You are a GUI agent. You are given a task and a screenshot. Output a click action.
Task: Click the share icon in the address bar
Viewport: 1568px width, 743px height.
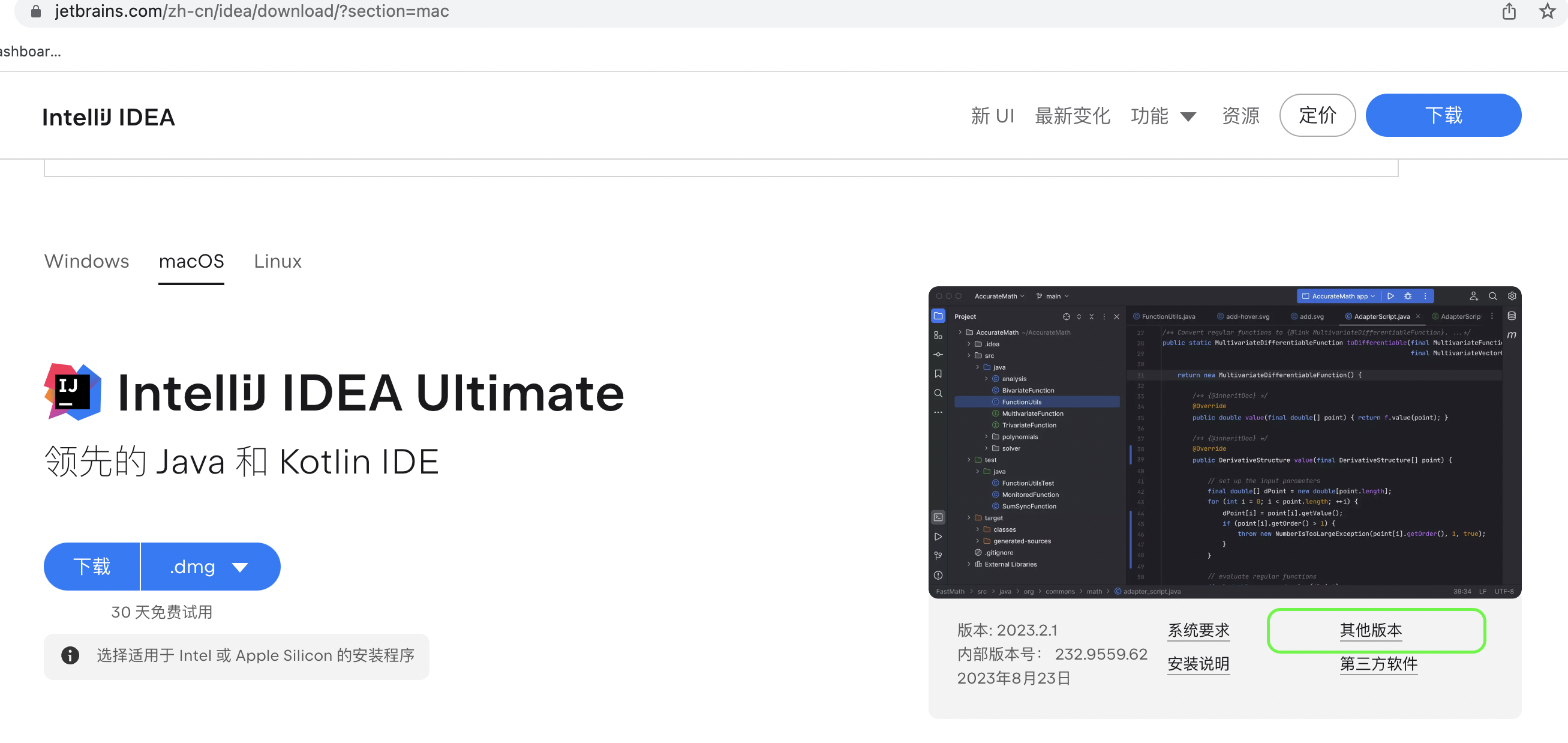[x=1509, y=11]
